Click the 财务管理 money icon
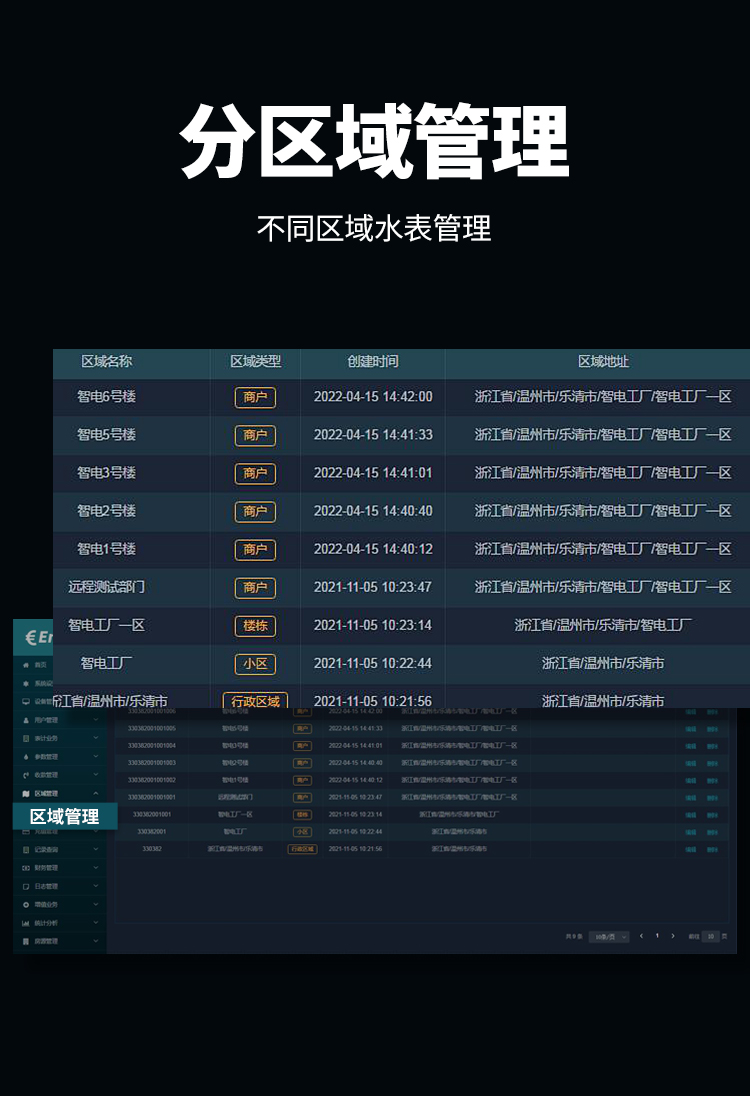The height and width of the screenshot is (1096, 750). coord(26,868)
